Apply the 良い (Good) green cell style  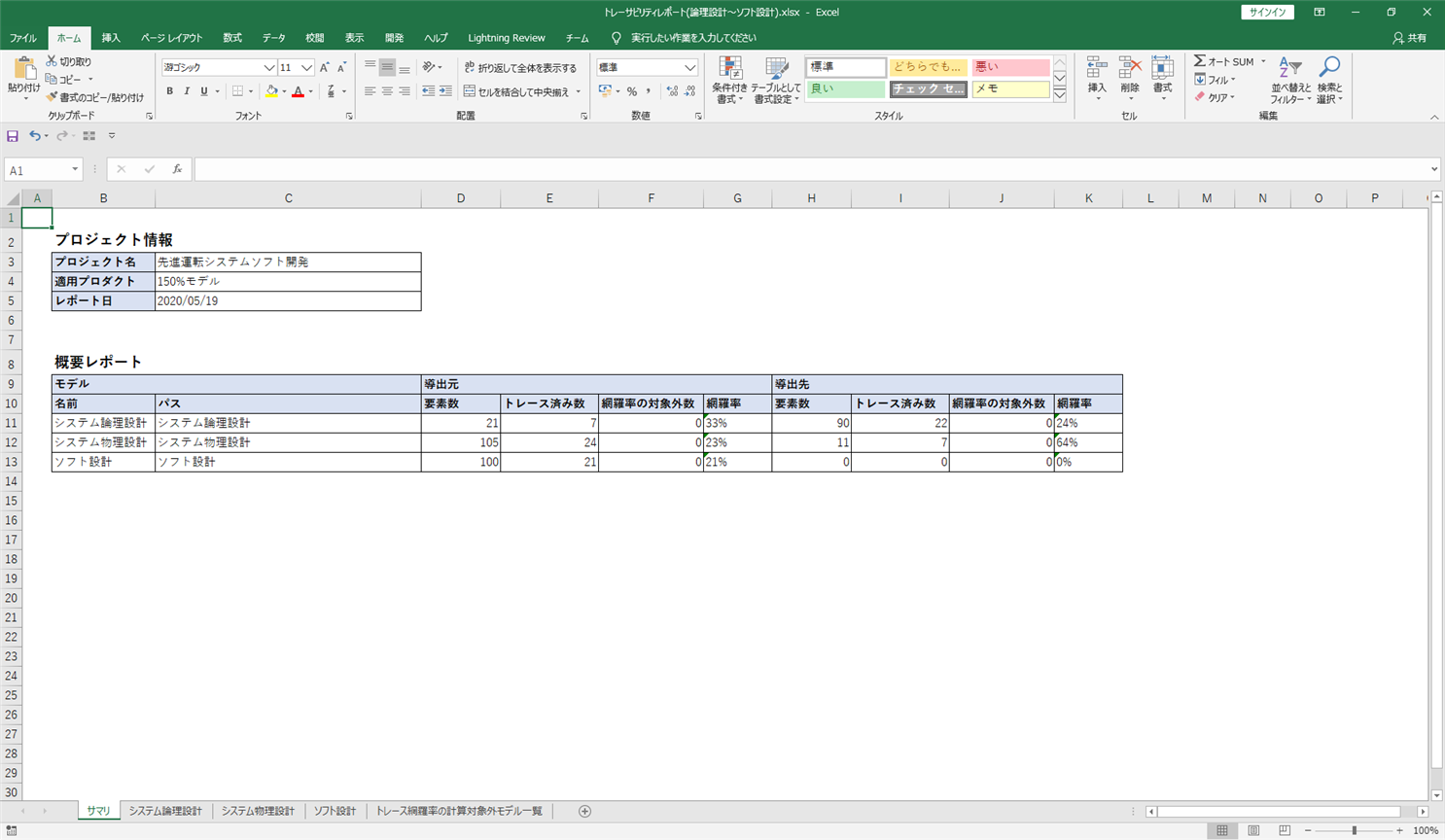pos(846,88)
